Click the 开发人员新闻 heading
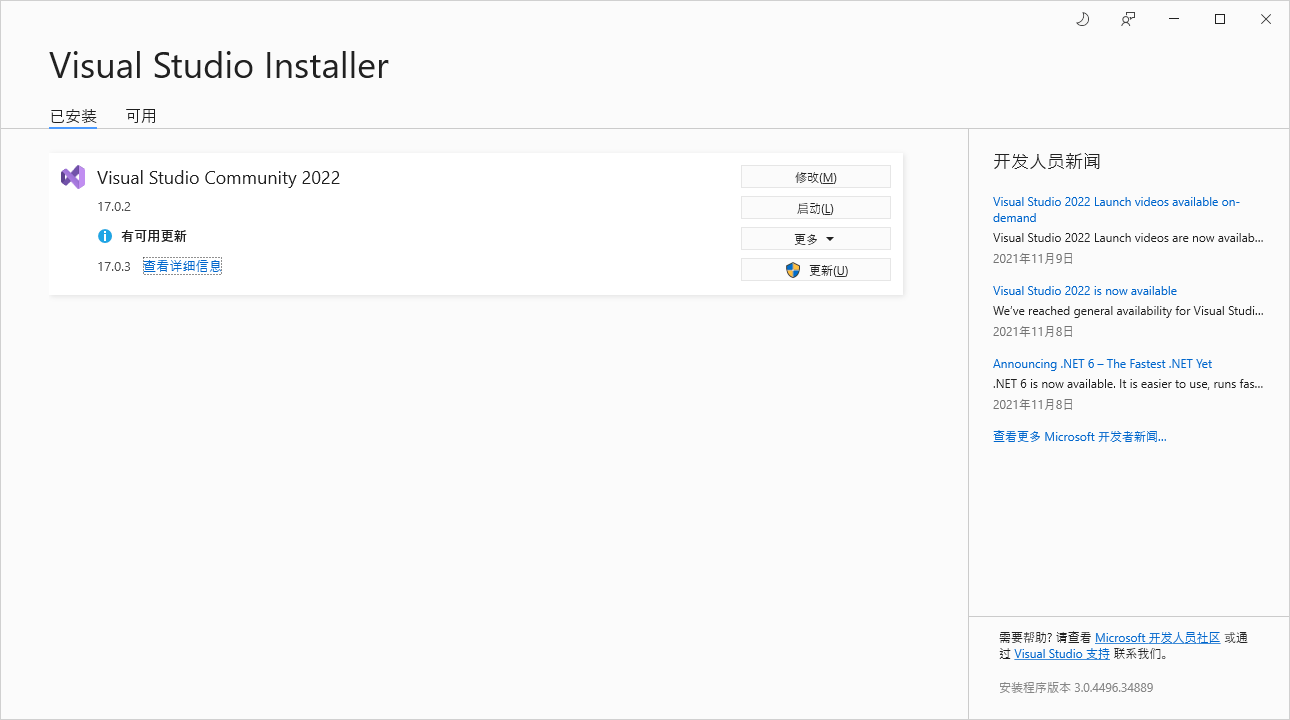Screen dimensions: 1290x720 pos(1047,161)
